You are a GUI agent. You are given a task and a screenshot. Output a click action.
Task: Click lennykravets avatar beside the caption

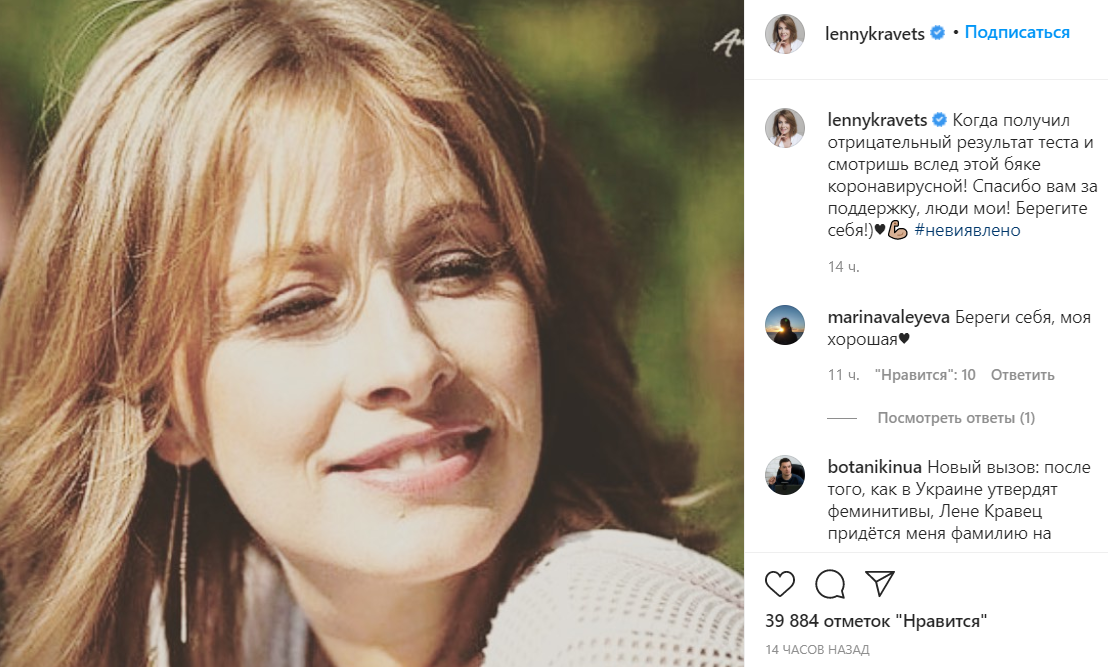[785, 128]
